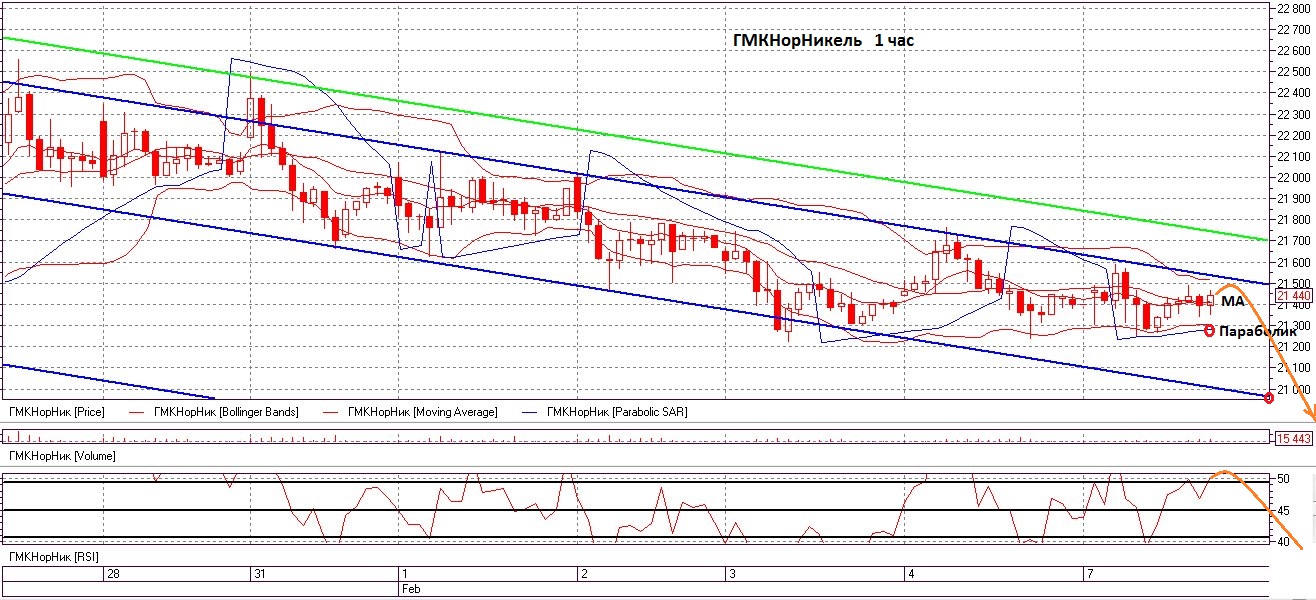Click the ГМКНорНик [Price] legend label

coord(56,412)
